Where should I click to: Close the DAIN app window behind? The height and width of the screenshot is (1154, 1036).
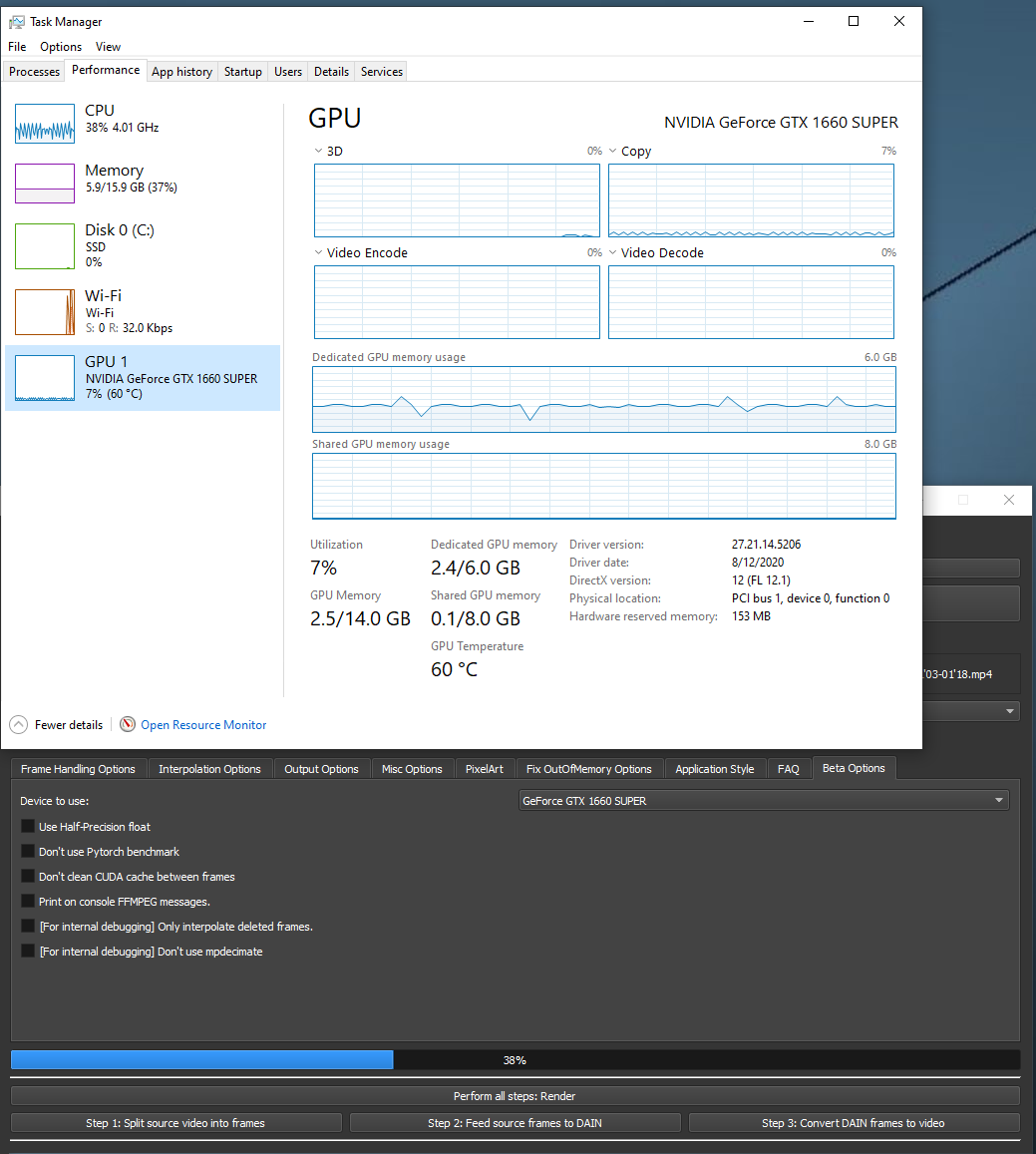[x=1009, y=500]
